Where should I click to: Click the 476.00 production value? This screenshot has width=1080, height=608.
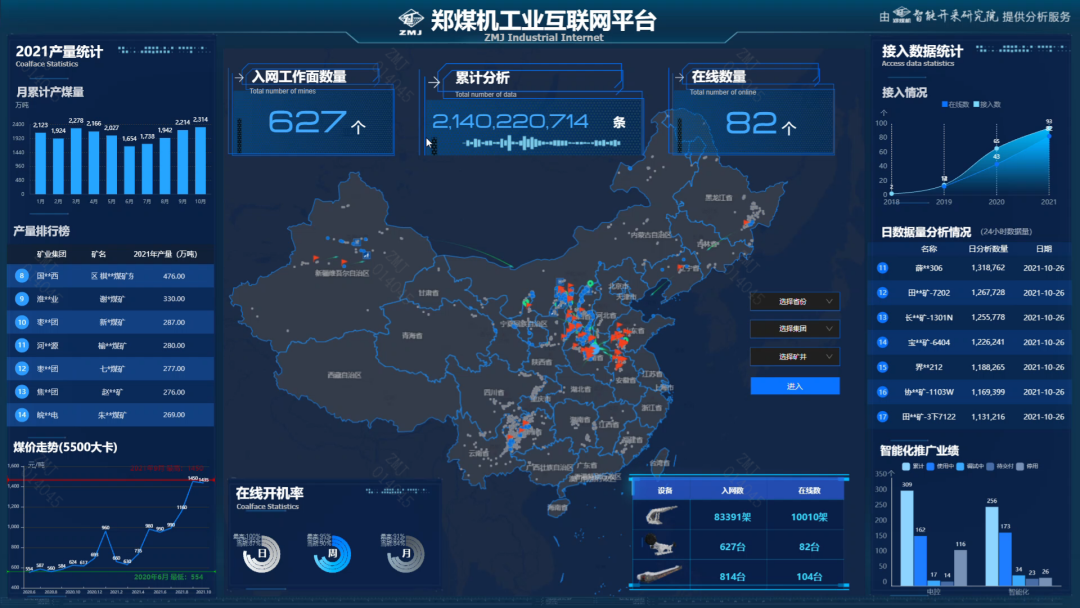[174, 276]
